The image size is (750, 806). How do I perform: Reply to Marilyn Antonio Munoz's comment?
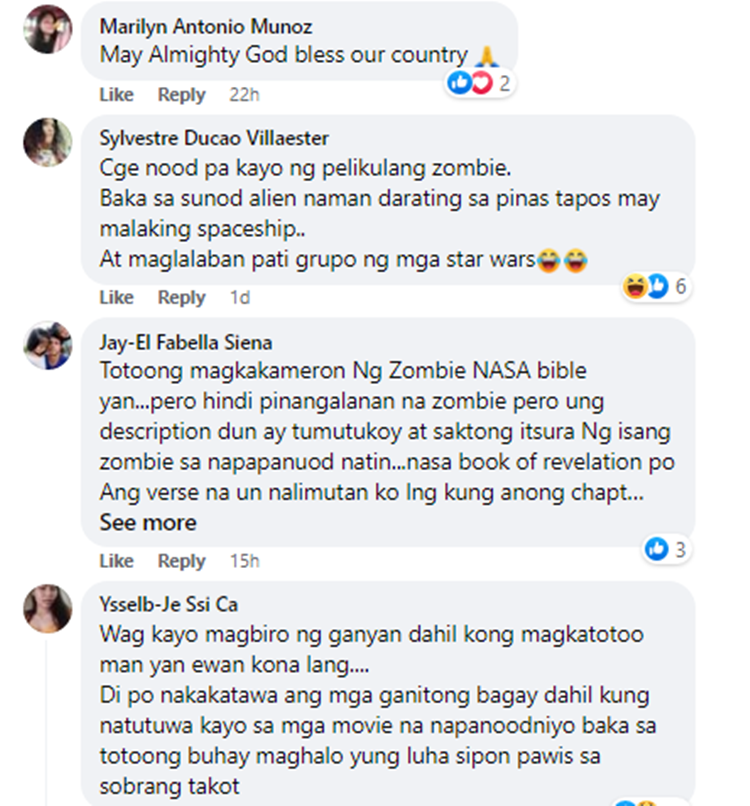click(x=181, y=95)
